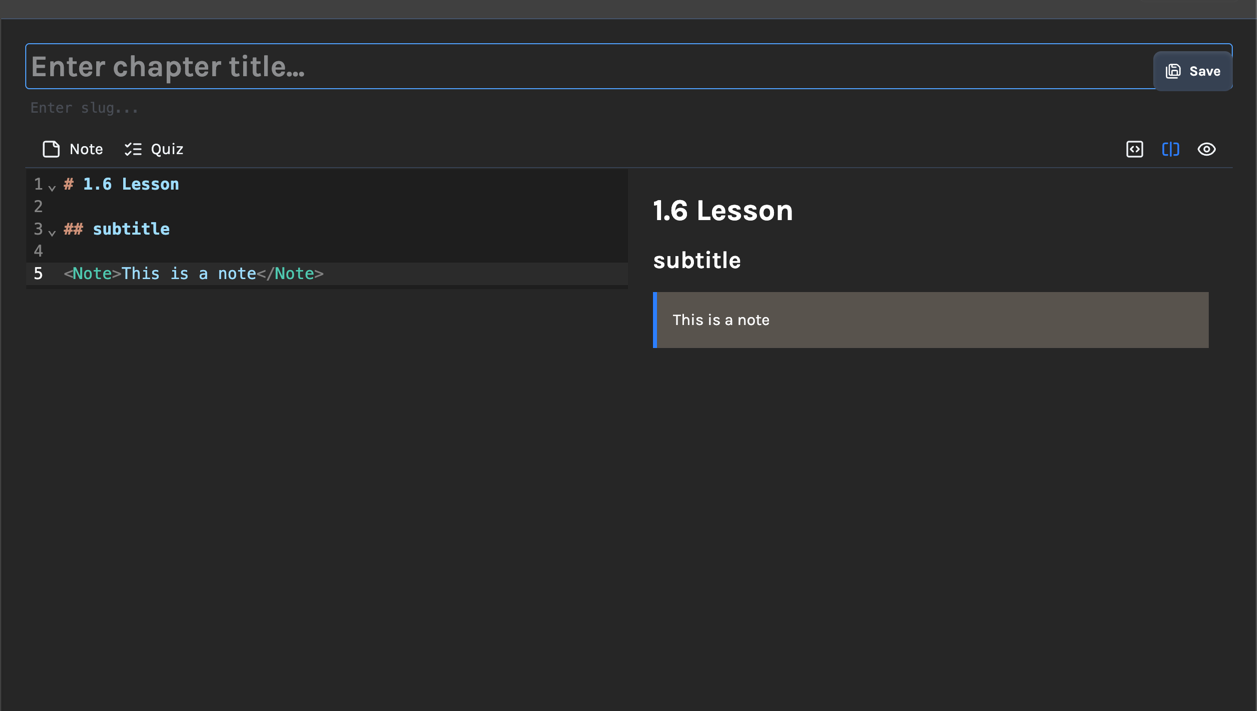1257x711 pixels.
Task: Click the opening <Note> tag in editor
Action: click(92, 274)
